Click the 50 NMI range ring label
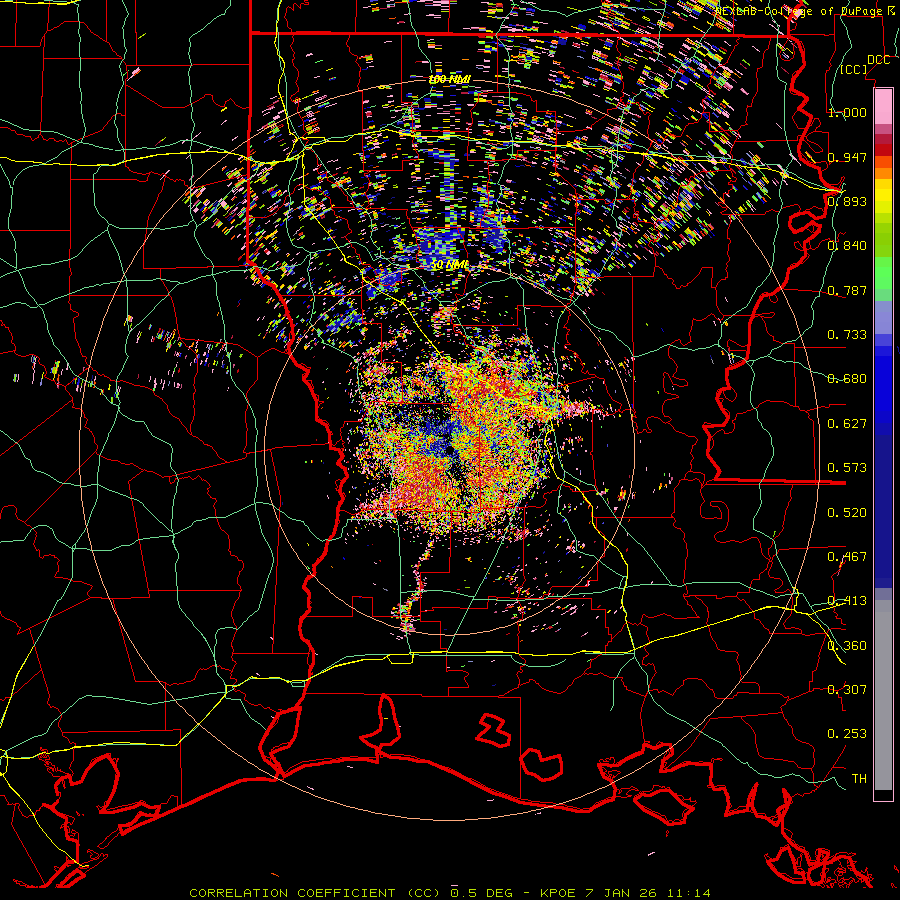The image size is (900, 900). tap(450, 265)
